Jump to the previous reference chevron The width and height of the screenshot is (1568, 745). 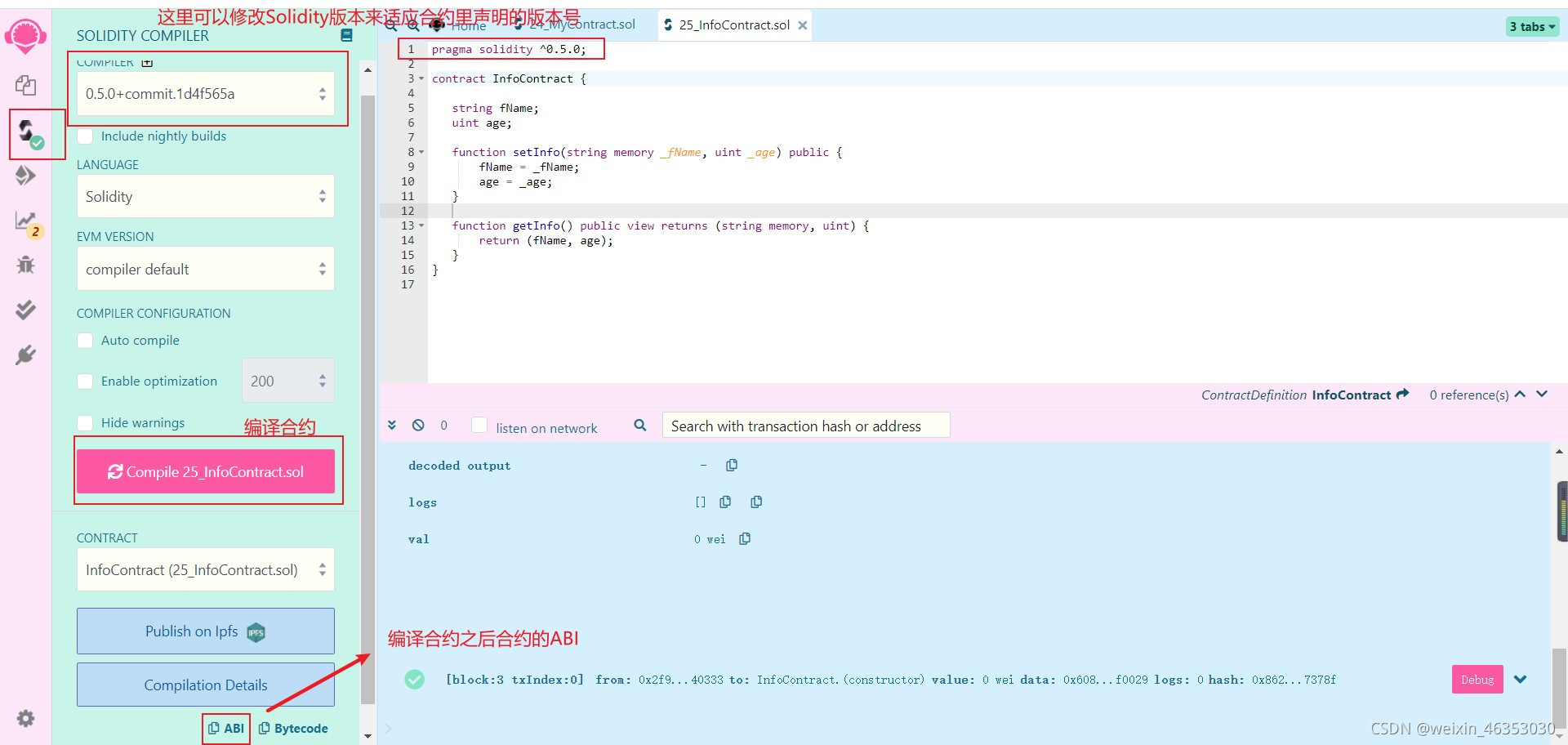(x=1520, y=394)
